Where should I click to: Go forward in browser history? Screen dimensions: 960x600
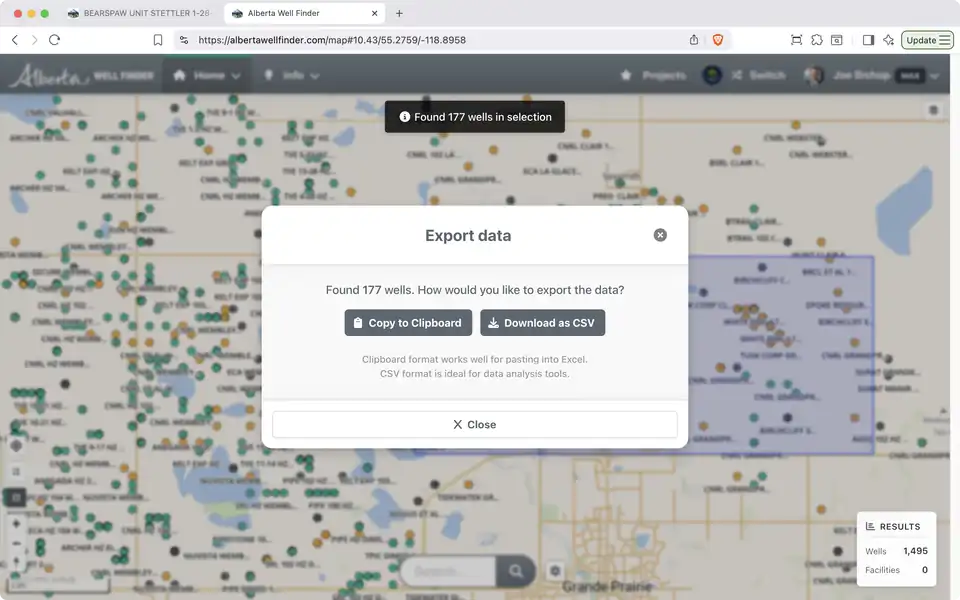click(x=34, y=40)
